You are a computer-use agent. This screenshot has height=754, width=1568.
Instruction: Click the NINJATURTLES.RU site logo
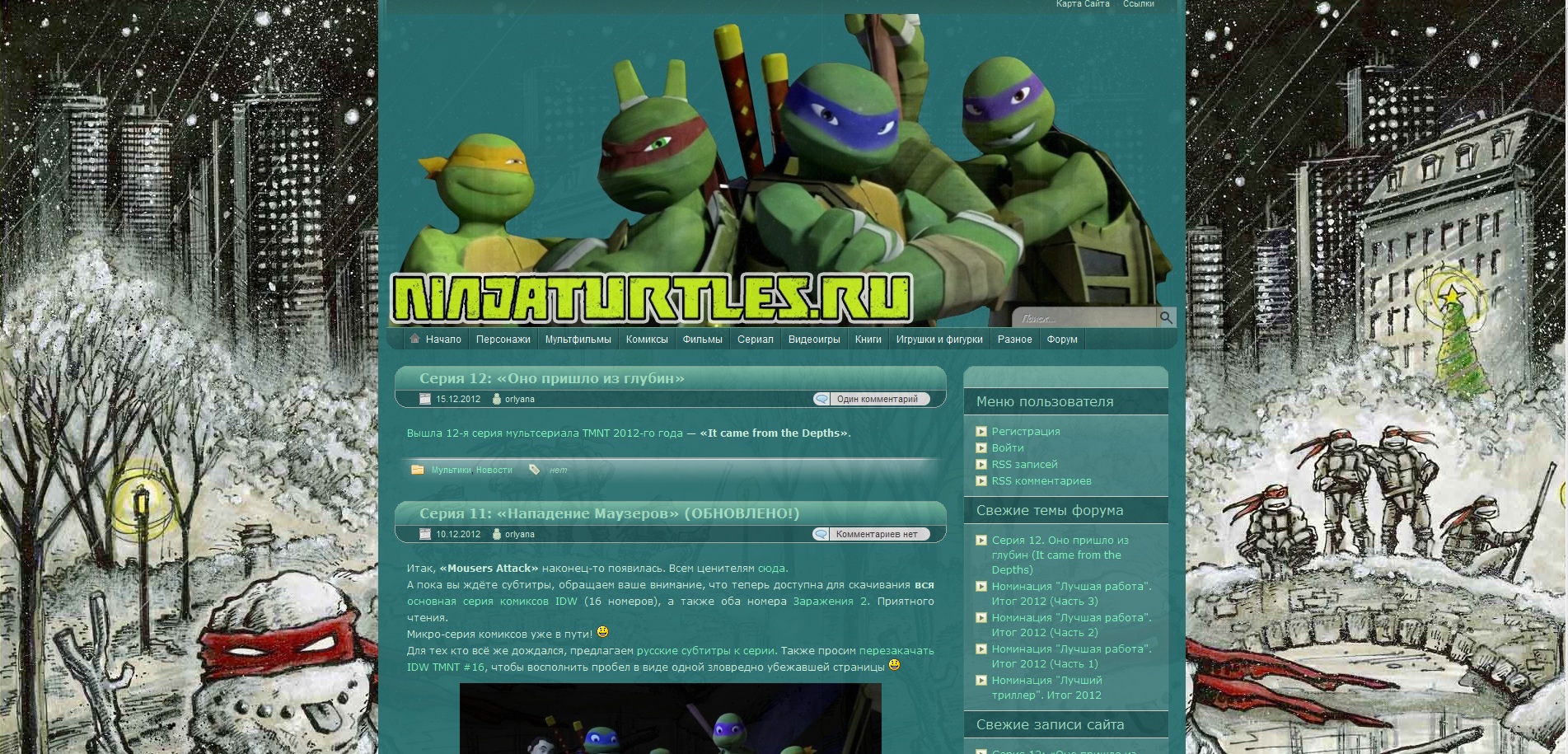click(x=651, y=298)
